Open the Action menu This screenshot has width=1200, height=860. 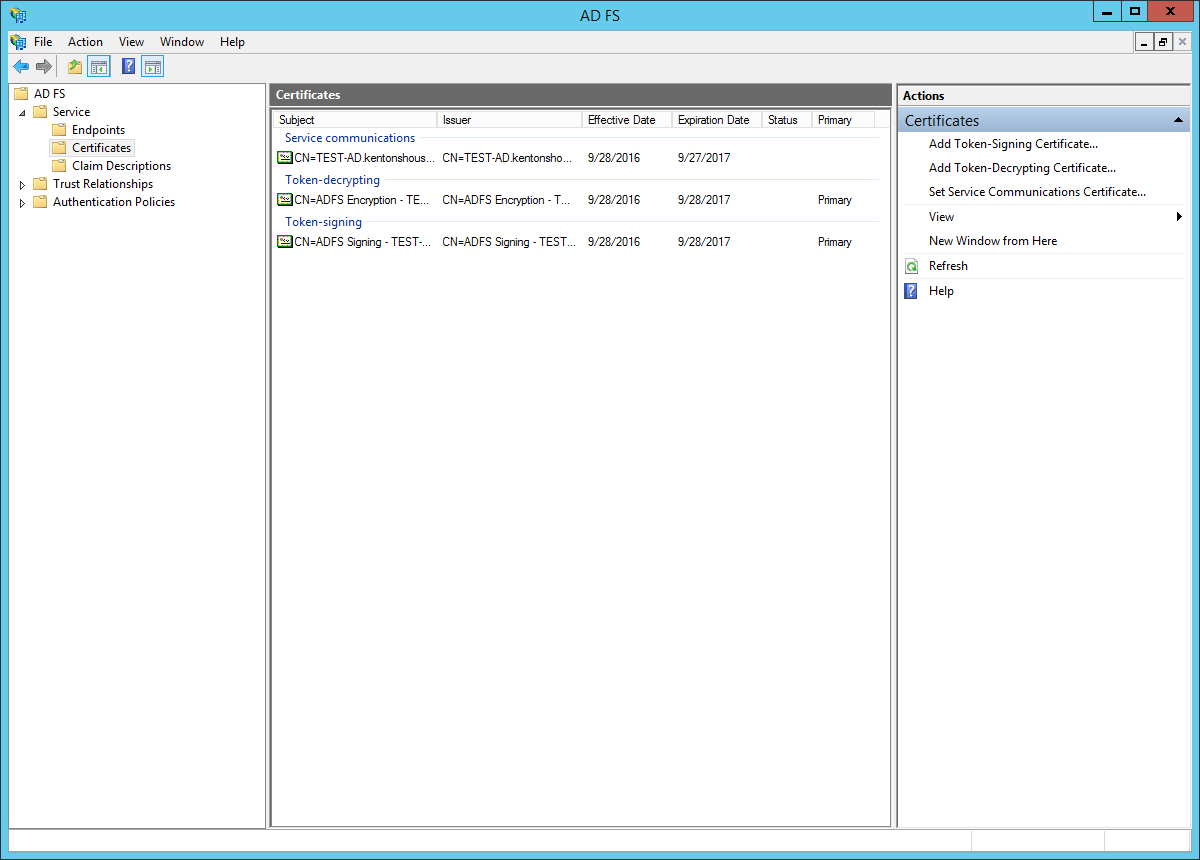coord(85,42)
